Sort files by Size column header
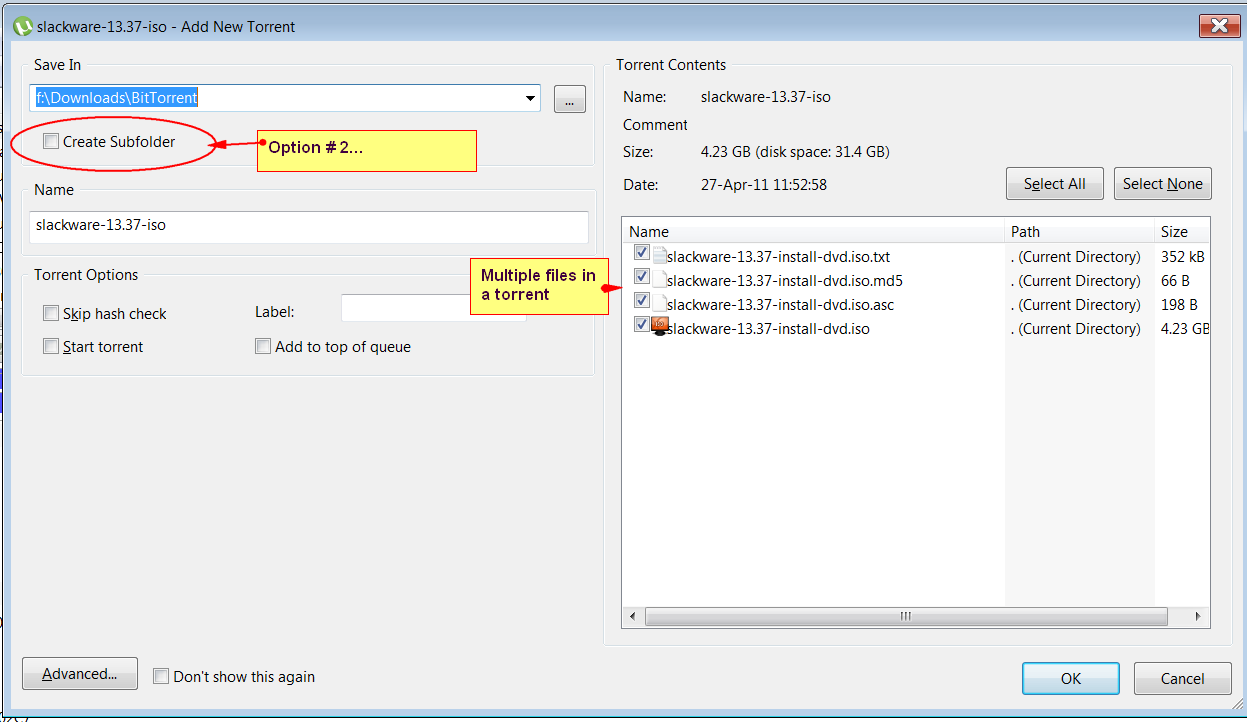Image resolution: width=1247 pixels, height=722 pixels. (1183, 231)
